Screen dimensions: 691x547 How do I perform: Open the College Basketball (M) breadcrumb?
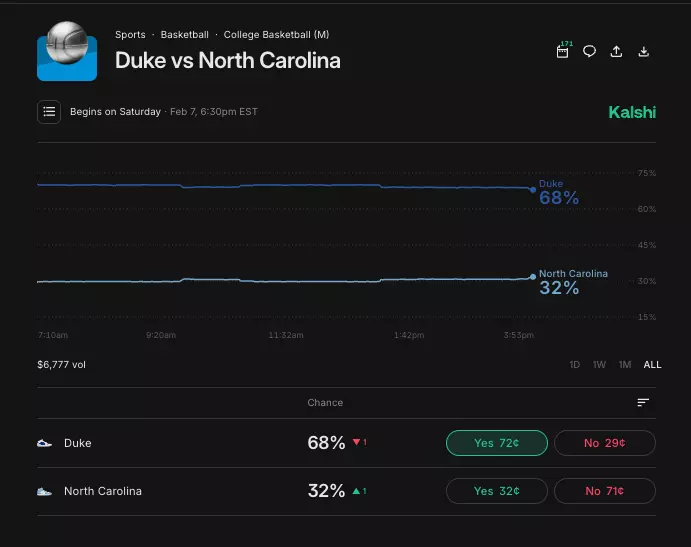click(276, 35)
